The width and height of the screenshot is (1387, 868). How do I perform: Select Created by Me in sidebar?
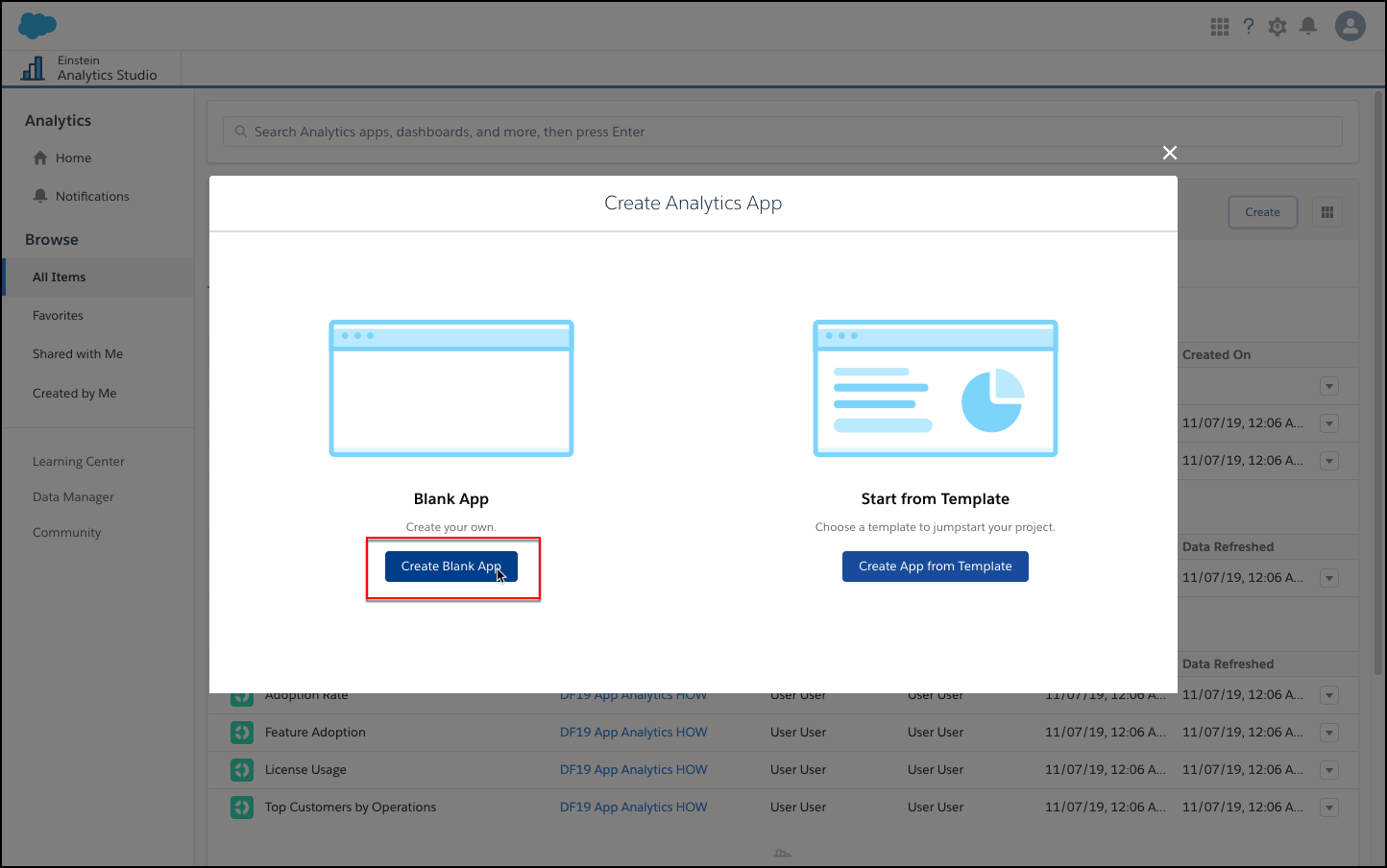tap(75, 393)
